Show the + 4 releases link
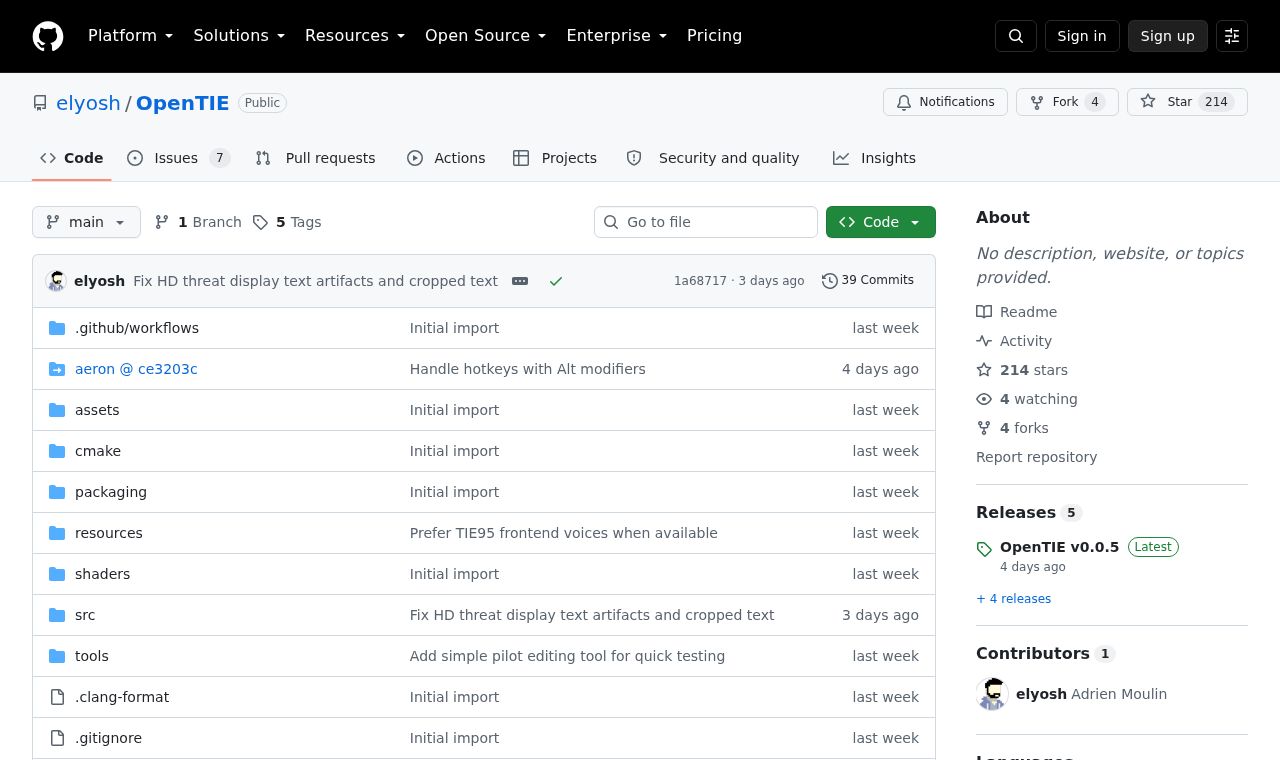The image size is (1280, 760). (1013, 599)
